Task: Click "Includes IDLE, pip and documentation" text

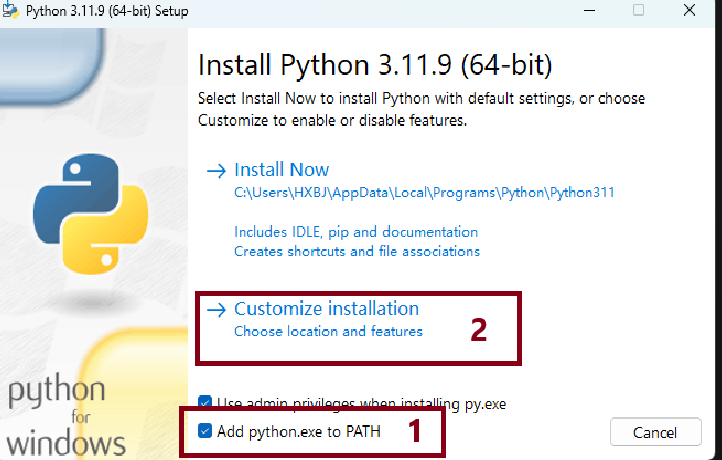Action: 356,232
